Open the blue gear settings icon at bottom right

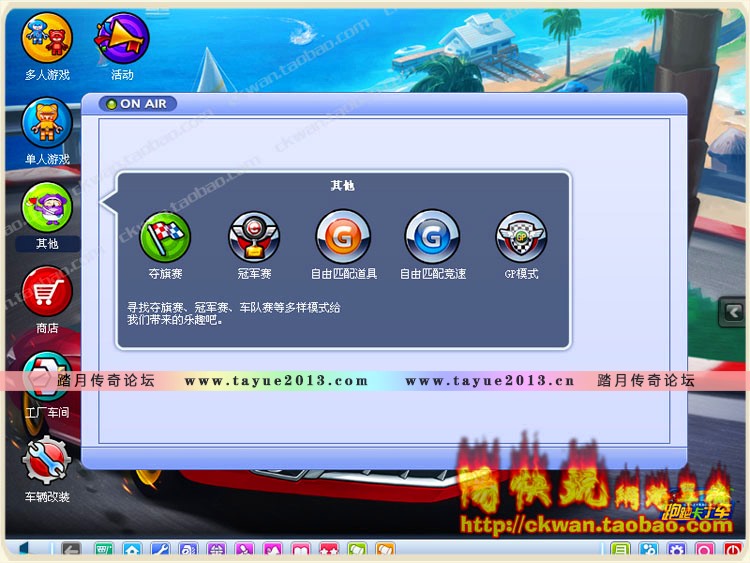pyautogui.click(x=677, y=550)
